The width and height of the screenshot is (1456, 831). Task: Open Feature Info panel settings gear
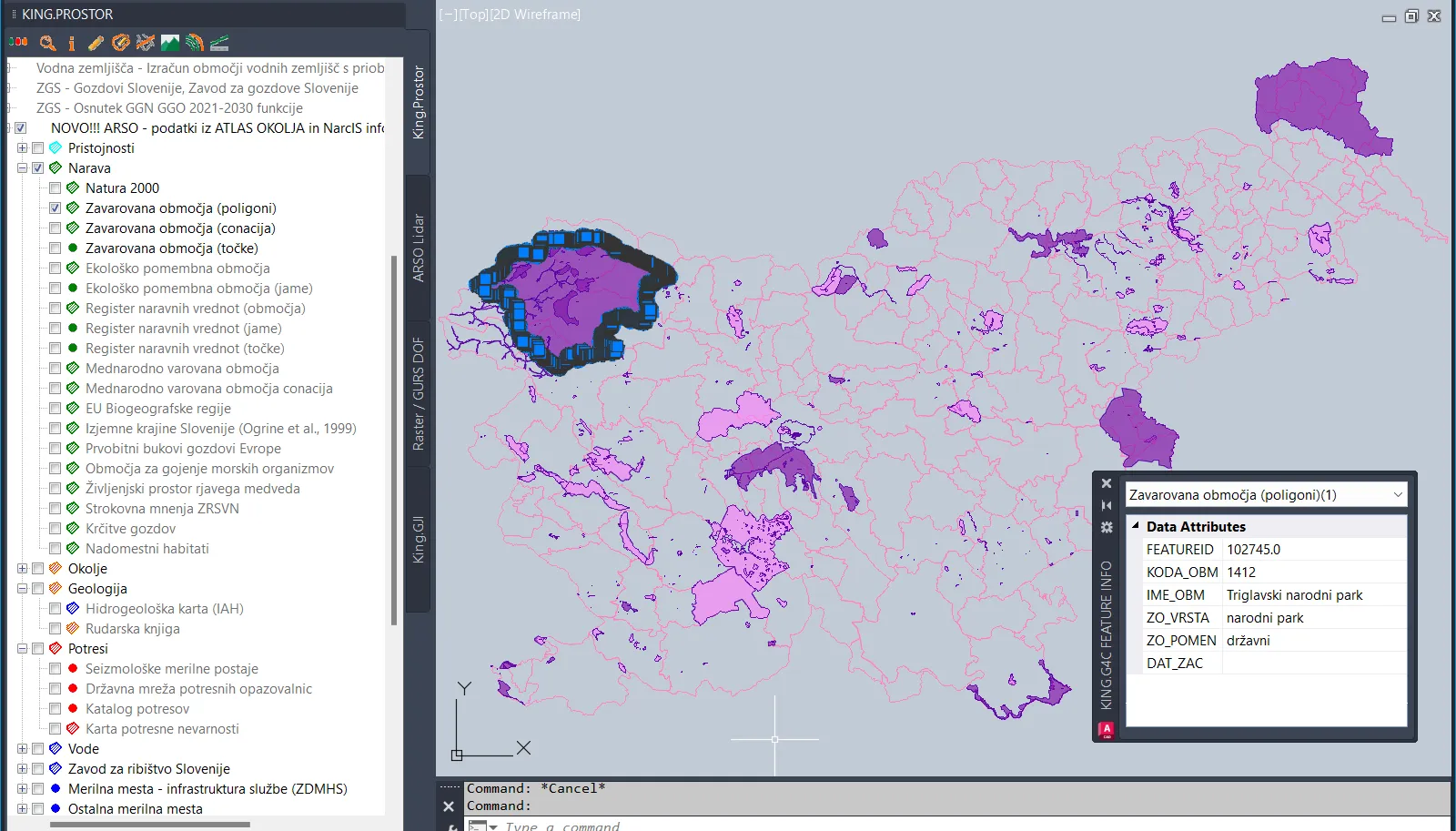[1107, 528]
